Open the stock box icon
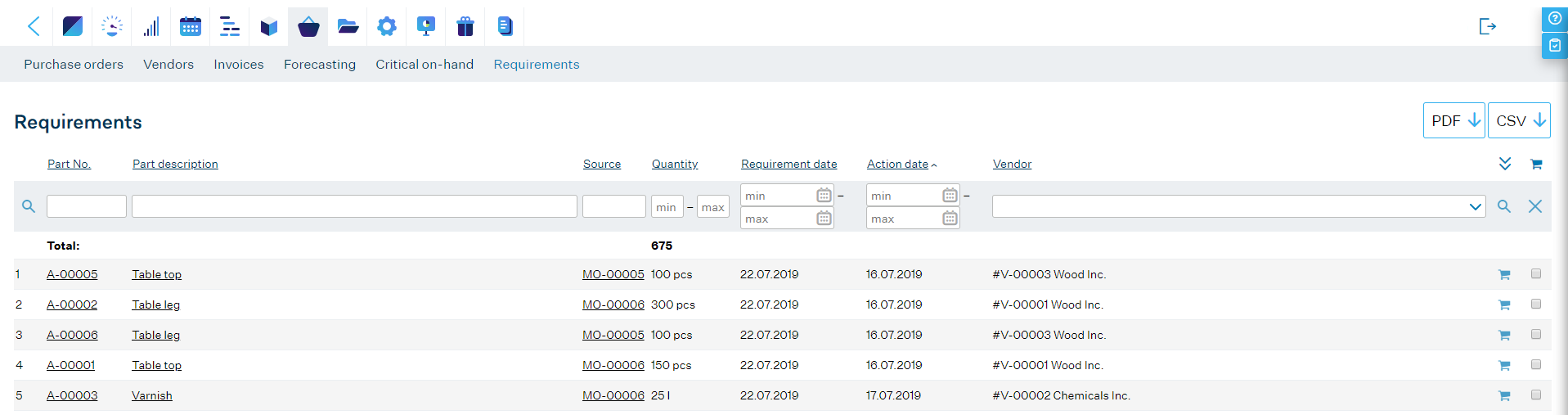This screenshot has height=415, width=1568. pos(269,27)
